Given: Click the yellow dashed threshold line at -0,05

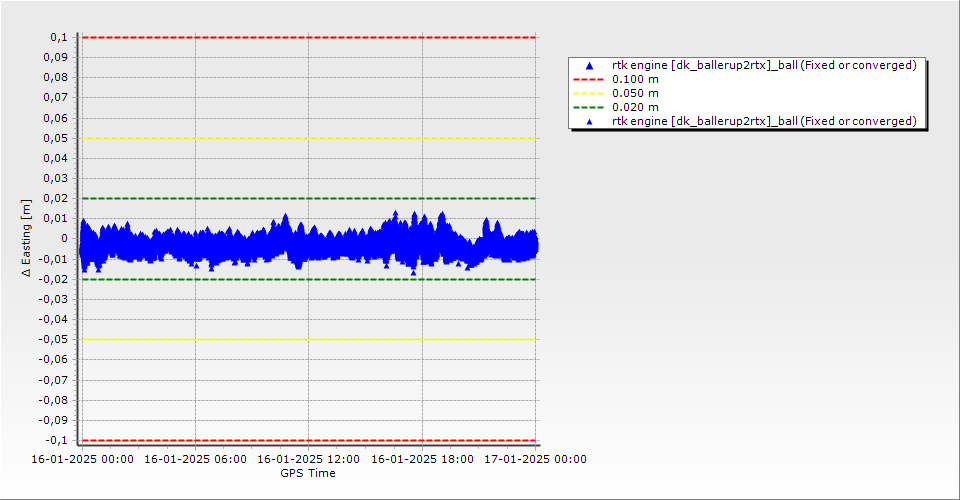Looking at the screenshot, I should 309,339.
